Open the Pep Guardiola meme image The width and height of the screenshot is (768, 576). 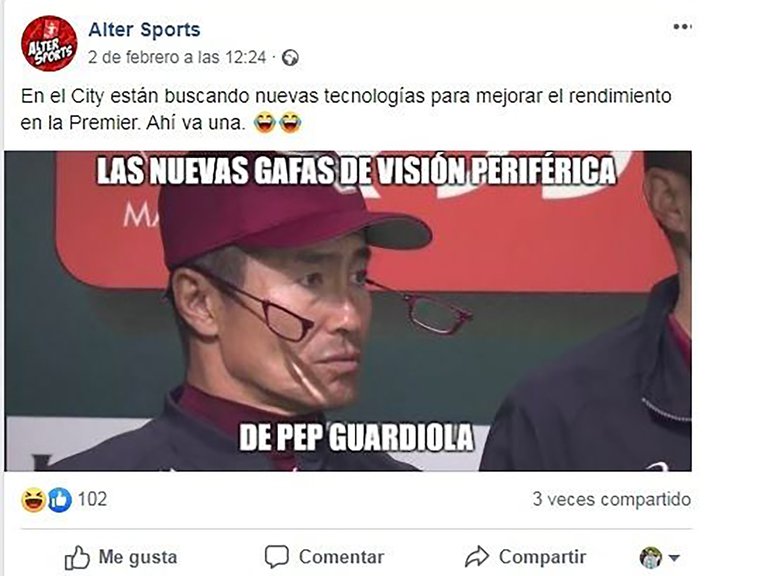pyautogui.click(x=348, y=311)
